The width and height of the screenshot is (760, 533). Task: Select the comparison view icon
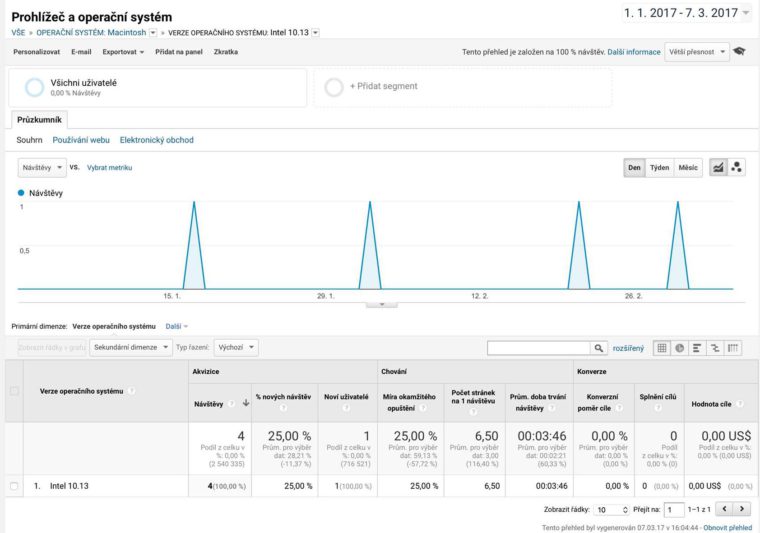715,348
